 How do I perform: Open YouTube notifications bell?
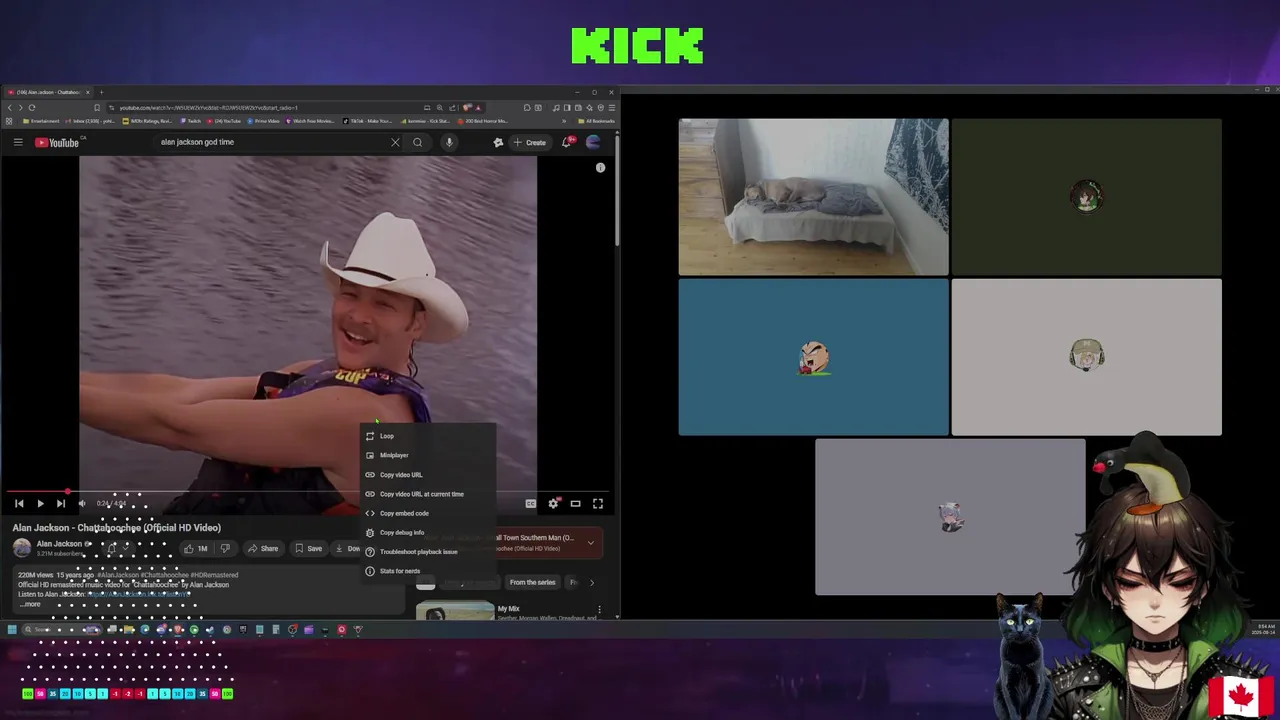pyautogui.click(x=566, y=142)
